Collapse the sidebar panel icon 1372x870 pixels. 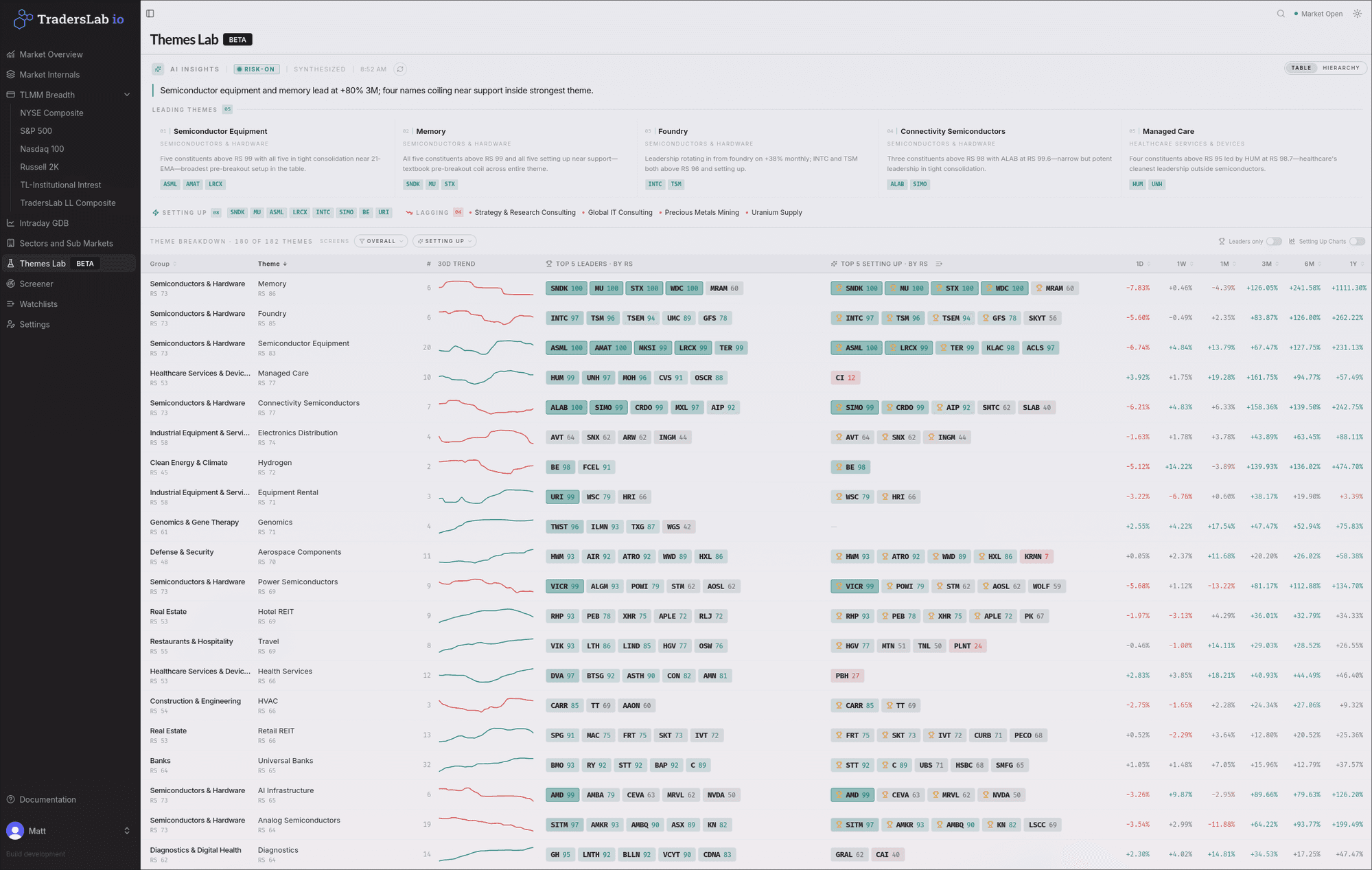coord(150,14)
